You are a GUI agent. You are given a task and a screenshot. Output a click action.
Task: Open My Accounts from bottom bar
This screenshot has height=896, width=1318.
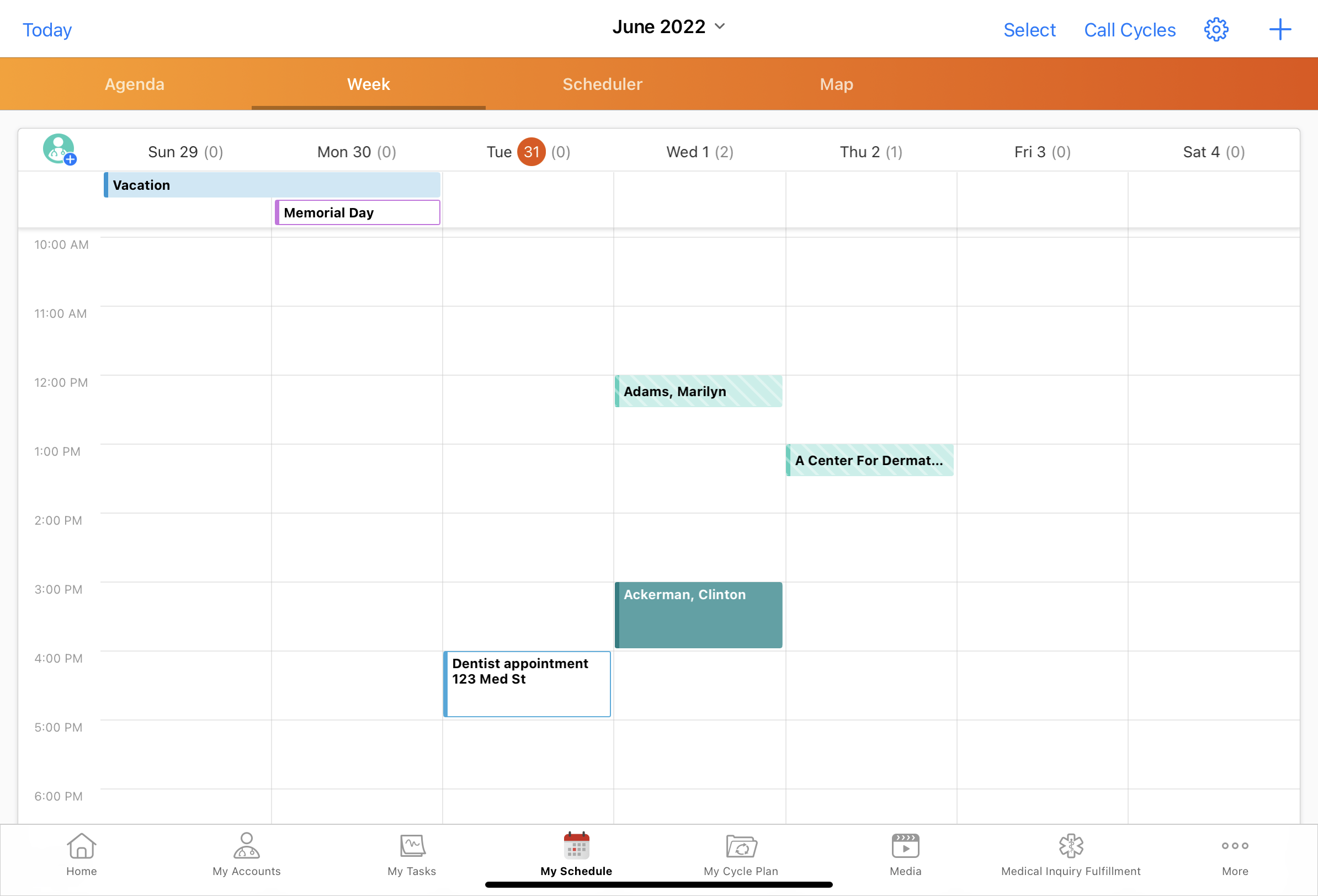[246, 854]
